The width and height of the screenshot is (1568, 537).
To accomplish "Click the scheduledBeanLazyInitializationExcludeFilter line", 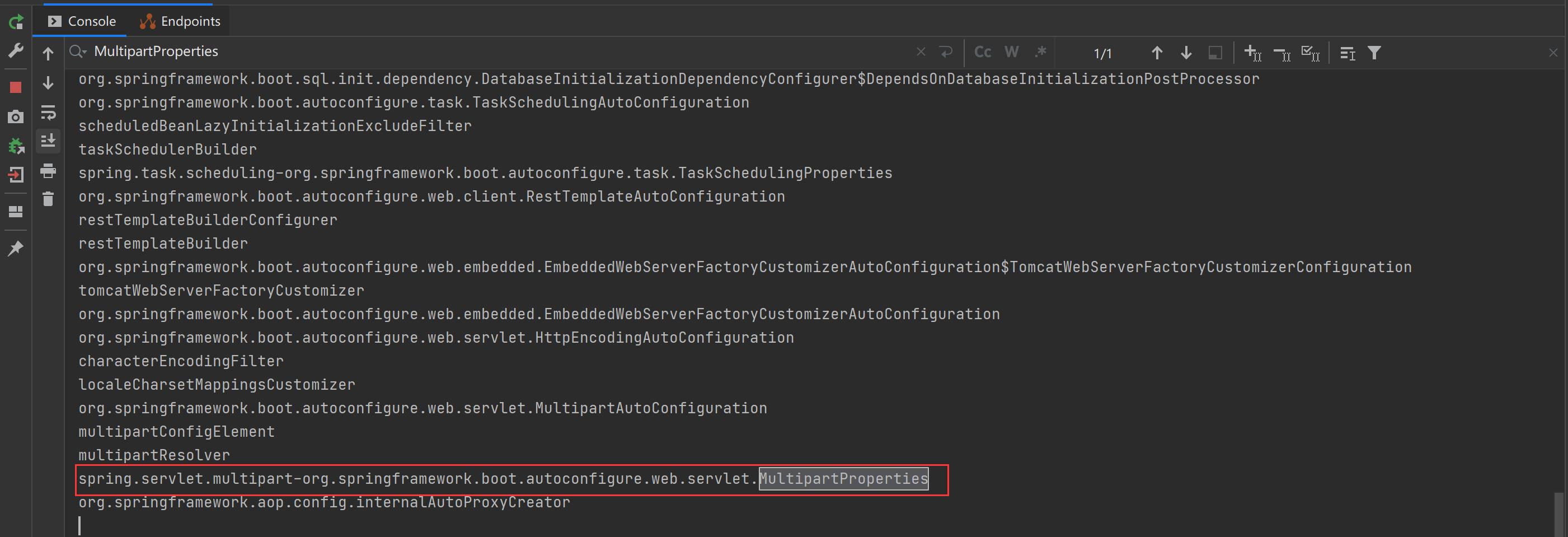I will [x=275, y=126].
